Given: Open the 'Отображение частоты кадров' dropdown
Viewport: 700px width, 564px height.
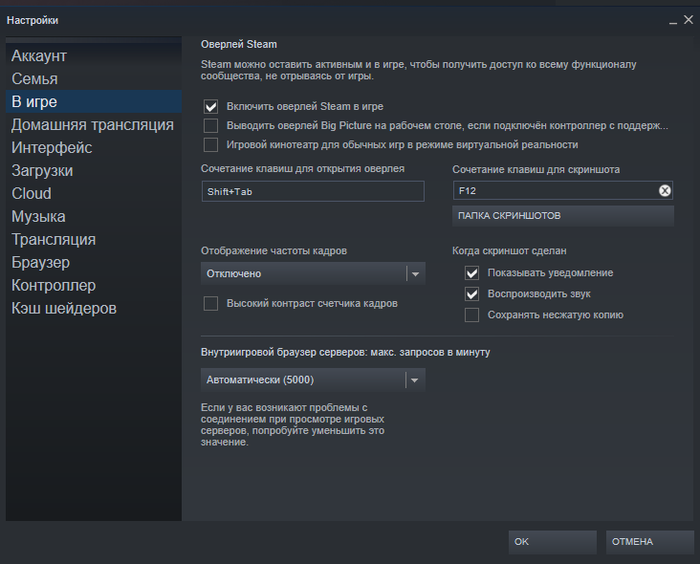Looking at the screenshot, I should 313,273.
